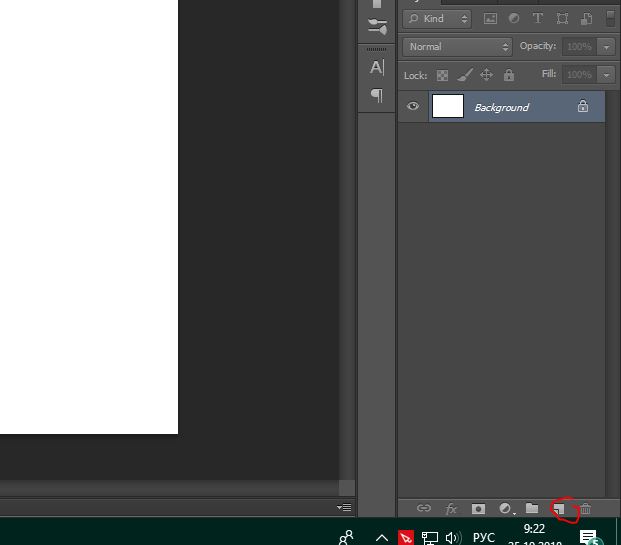Image resolution: width=621 pixels, height=545 pixels.
Task: Add a layer mask
Action: [x=478, y=509]
